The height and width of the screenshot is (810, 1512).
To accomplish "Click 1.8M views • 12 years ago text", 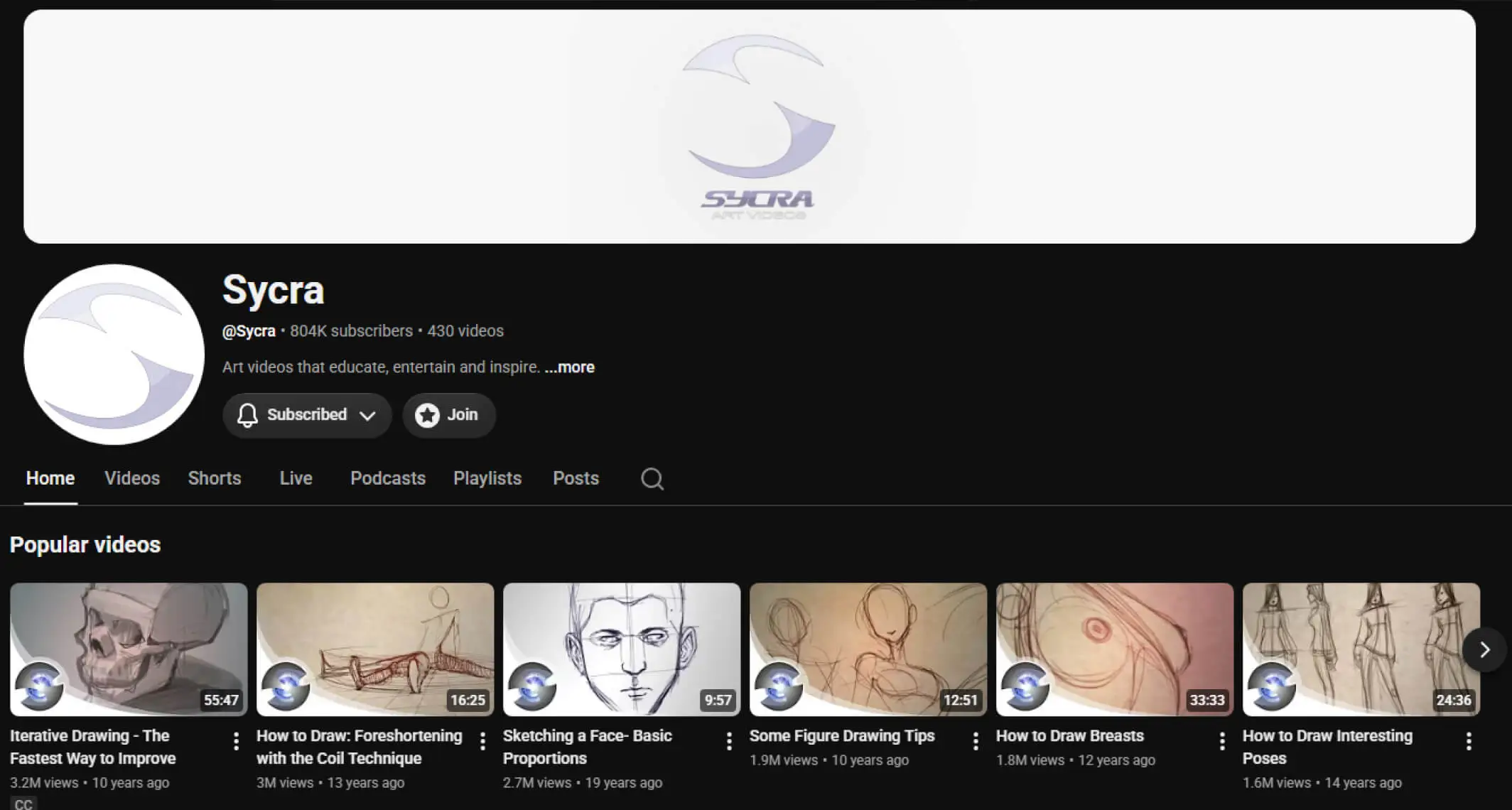I will tap(1076, 760).
